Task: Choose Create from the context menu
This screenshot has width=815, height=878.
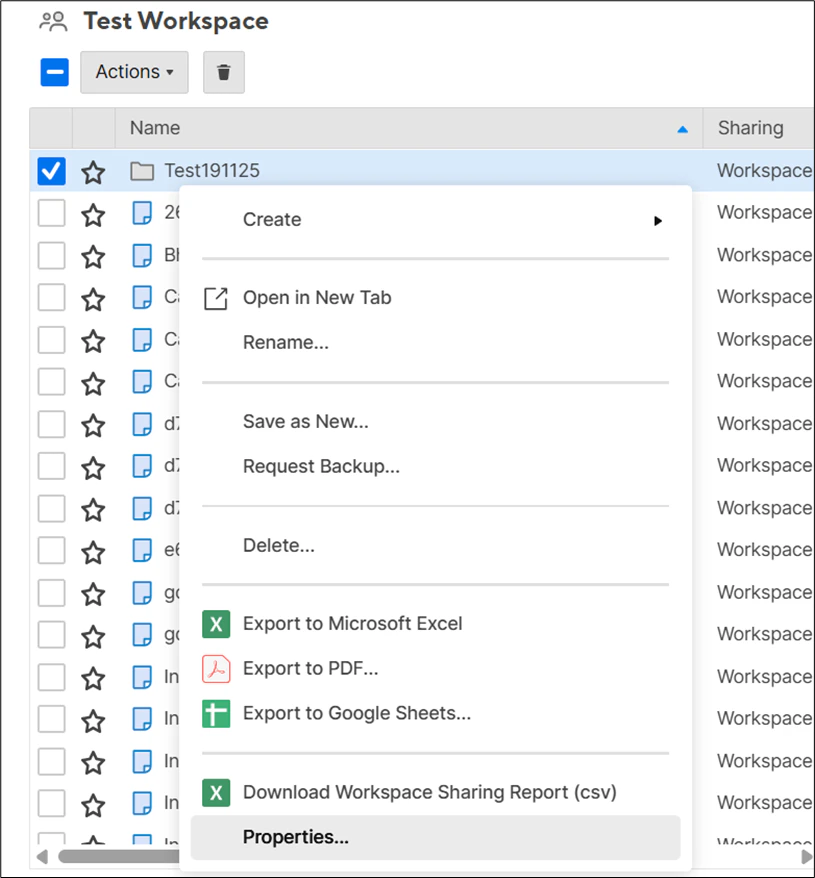Action: coord(436,220)
